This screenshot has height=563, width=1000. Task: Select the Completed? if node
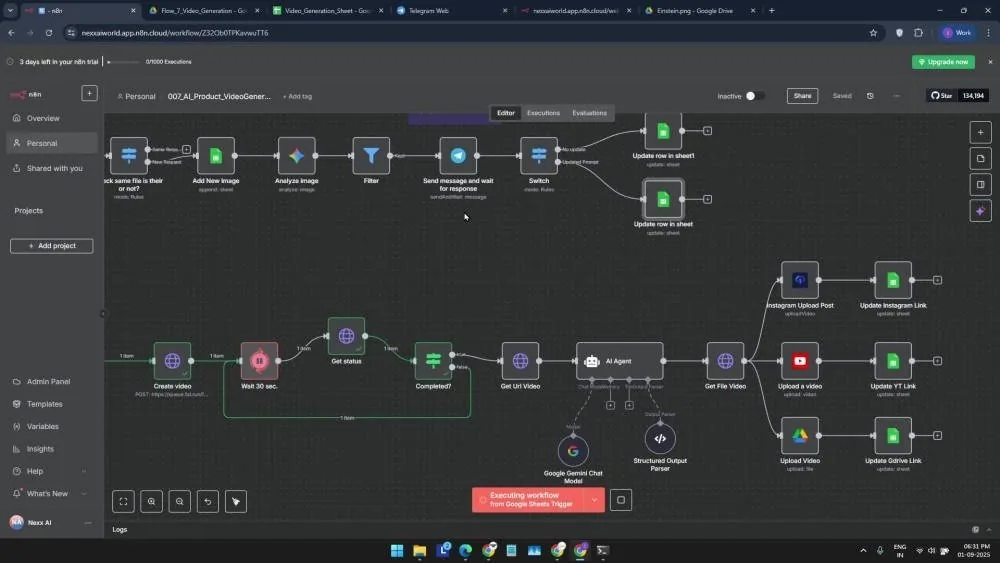pos(433,361)
